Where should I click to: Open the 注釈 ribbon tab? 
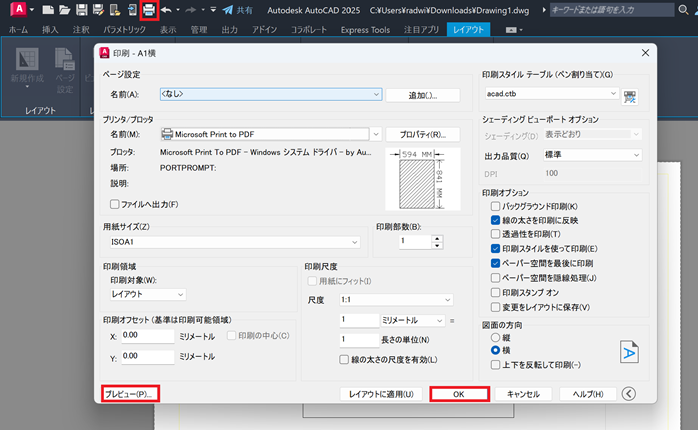click(x=81, y=30)
